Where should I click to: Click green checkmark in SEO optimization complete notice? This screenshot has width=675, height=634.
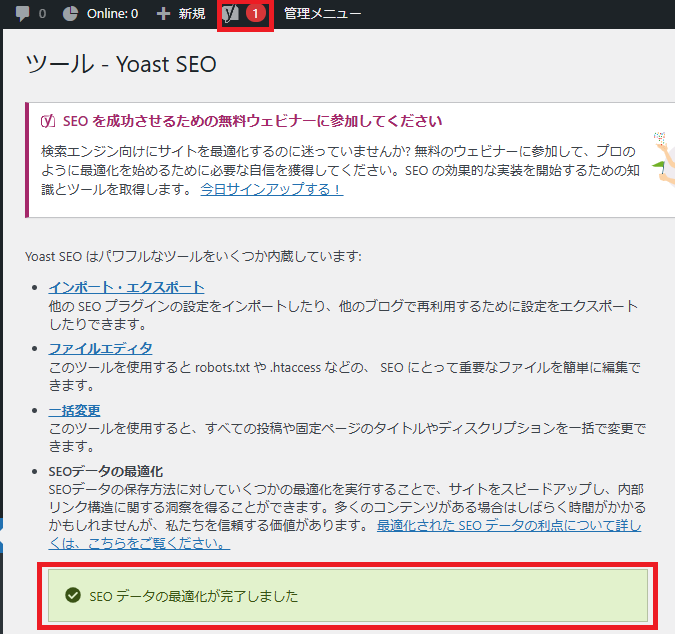[x=73, y=595]
